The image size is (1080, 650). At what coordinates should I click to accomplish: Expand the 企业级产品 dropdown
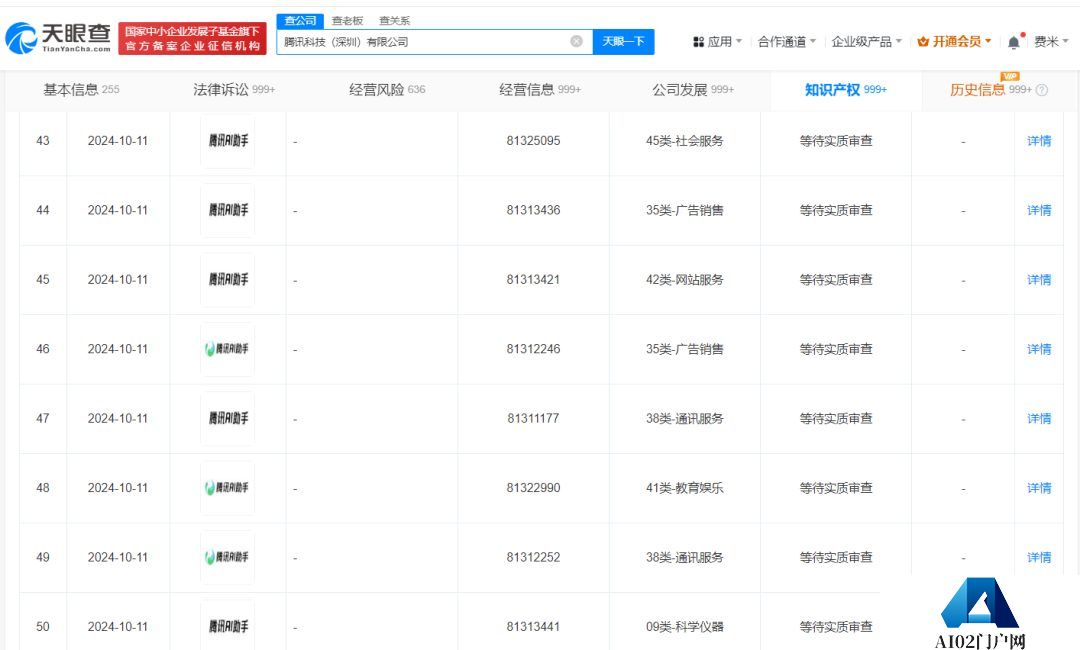(864, 41)
